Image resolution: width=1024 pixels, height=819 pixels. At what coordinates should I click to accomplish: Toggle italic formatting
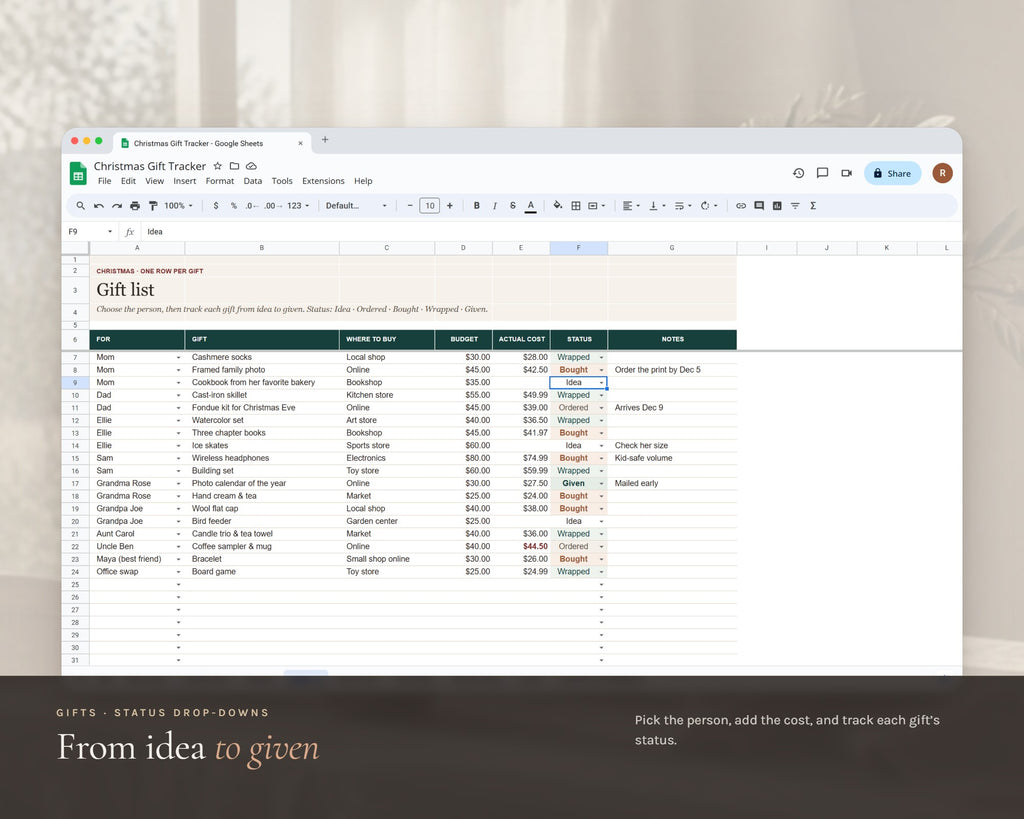pyautogui.click(x=494, y=206)
